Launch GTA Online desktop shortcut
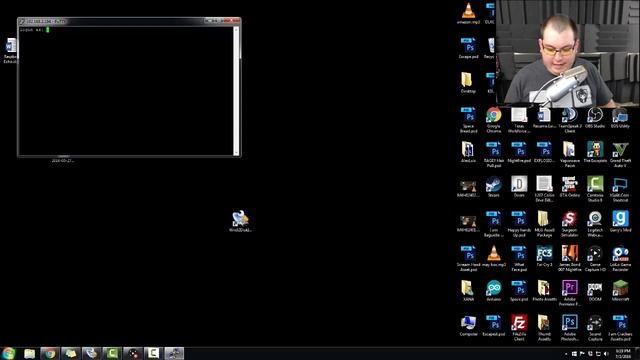This screenshot has width=640, height=360. (x=569, y=187)
